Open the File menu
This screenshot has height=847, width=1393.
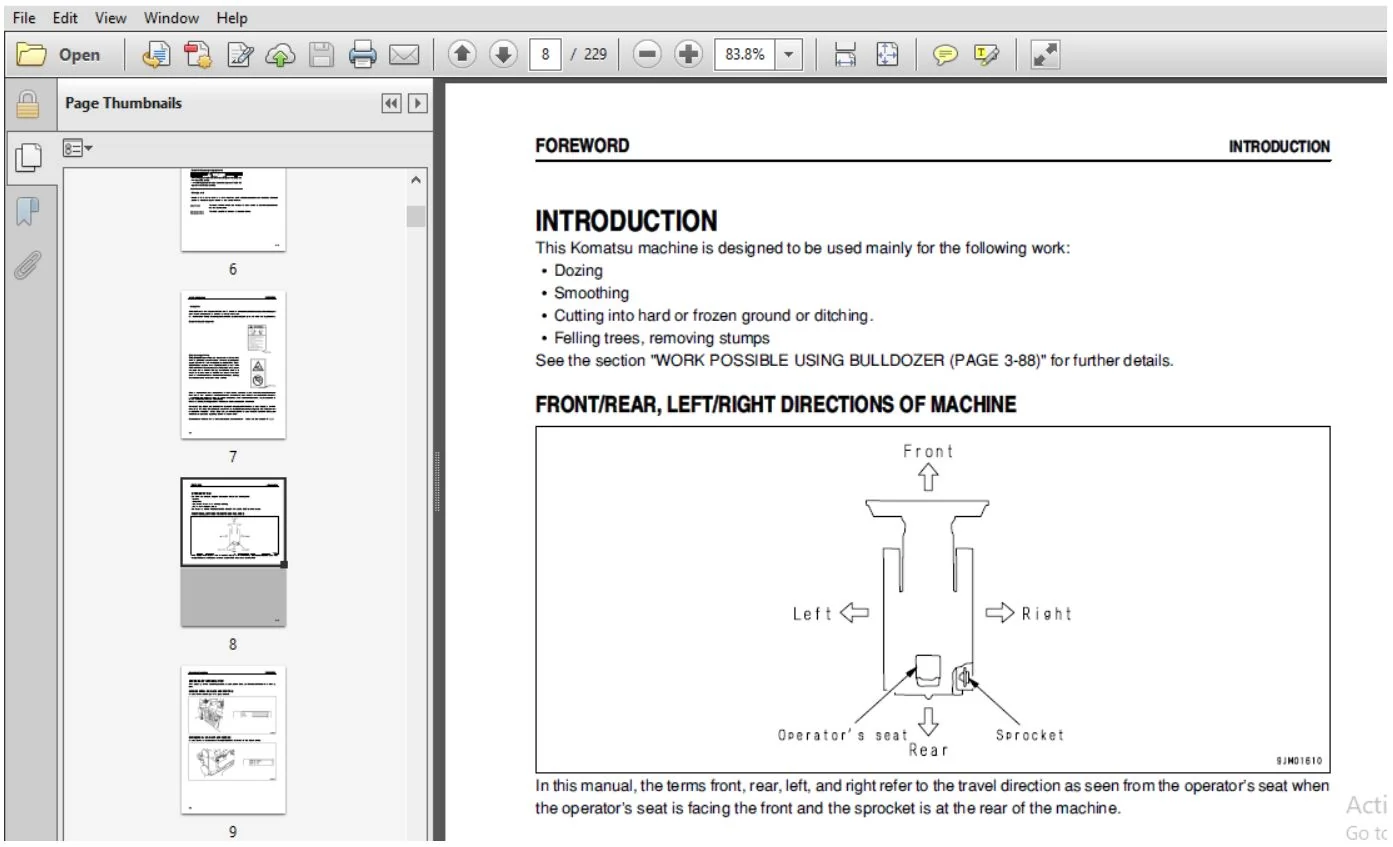point(24,18)
